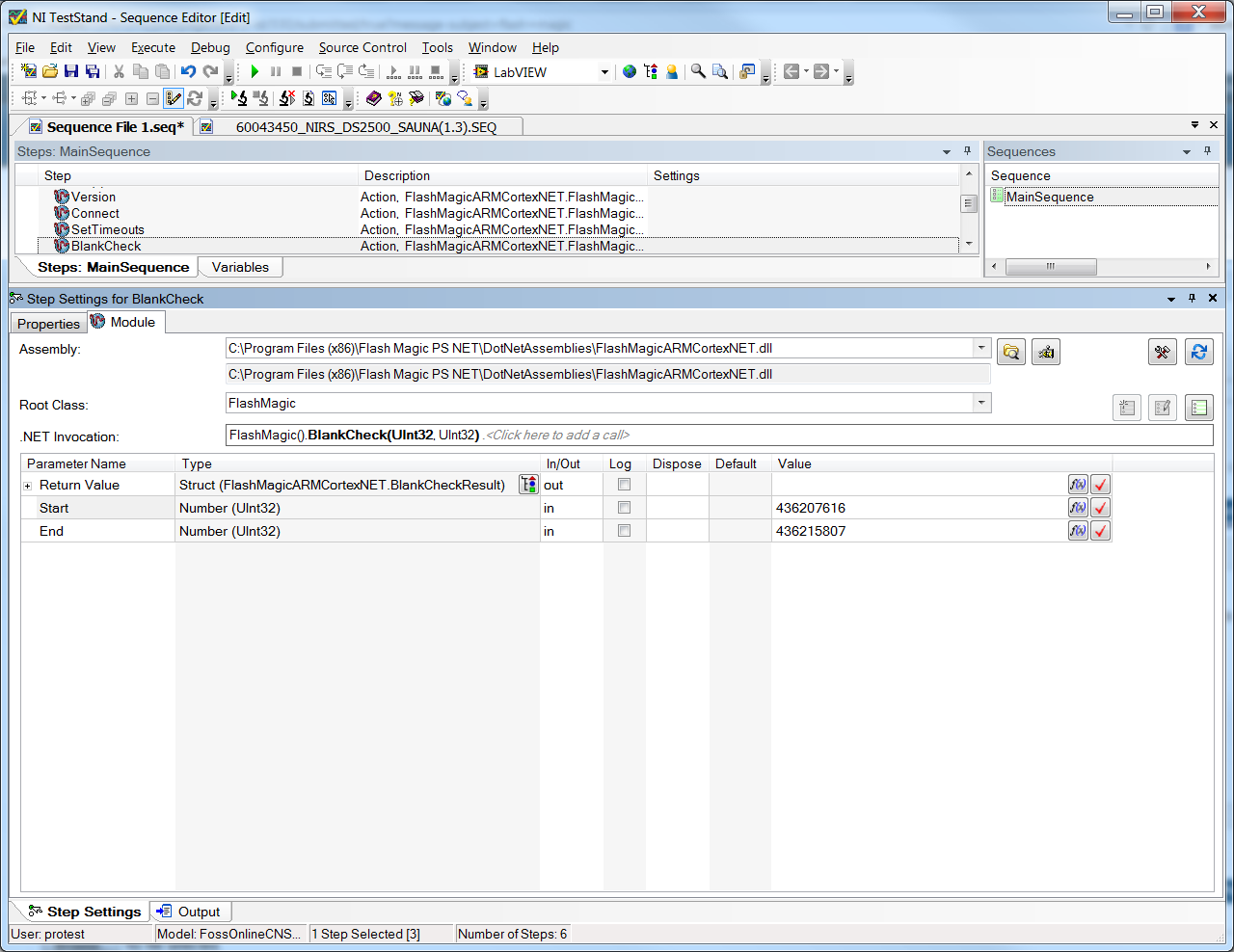Toggle Log checkbox for Return Value
The image size is (1234, 952).
click(624, 485)
